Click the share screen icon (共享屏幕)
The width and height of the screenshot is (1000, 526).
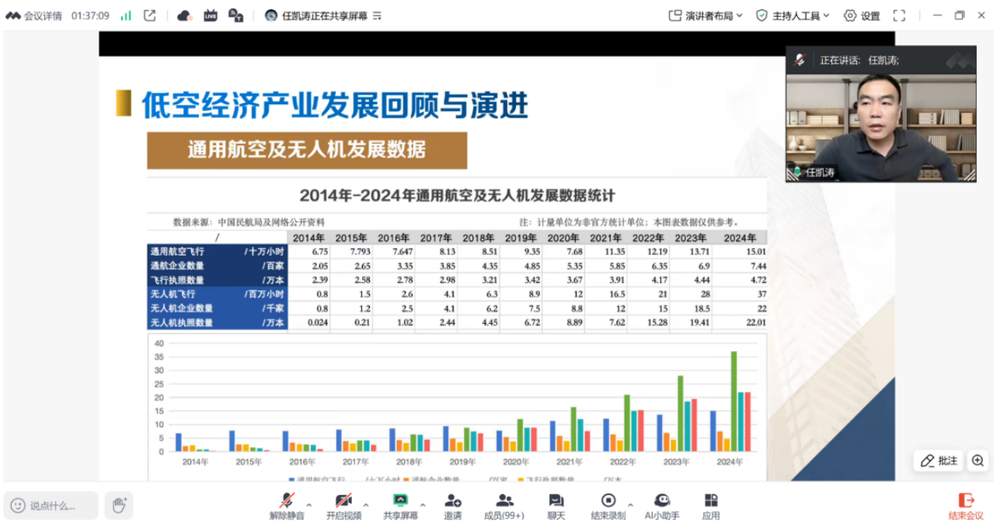(400, 501)
